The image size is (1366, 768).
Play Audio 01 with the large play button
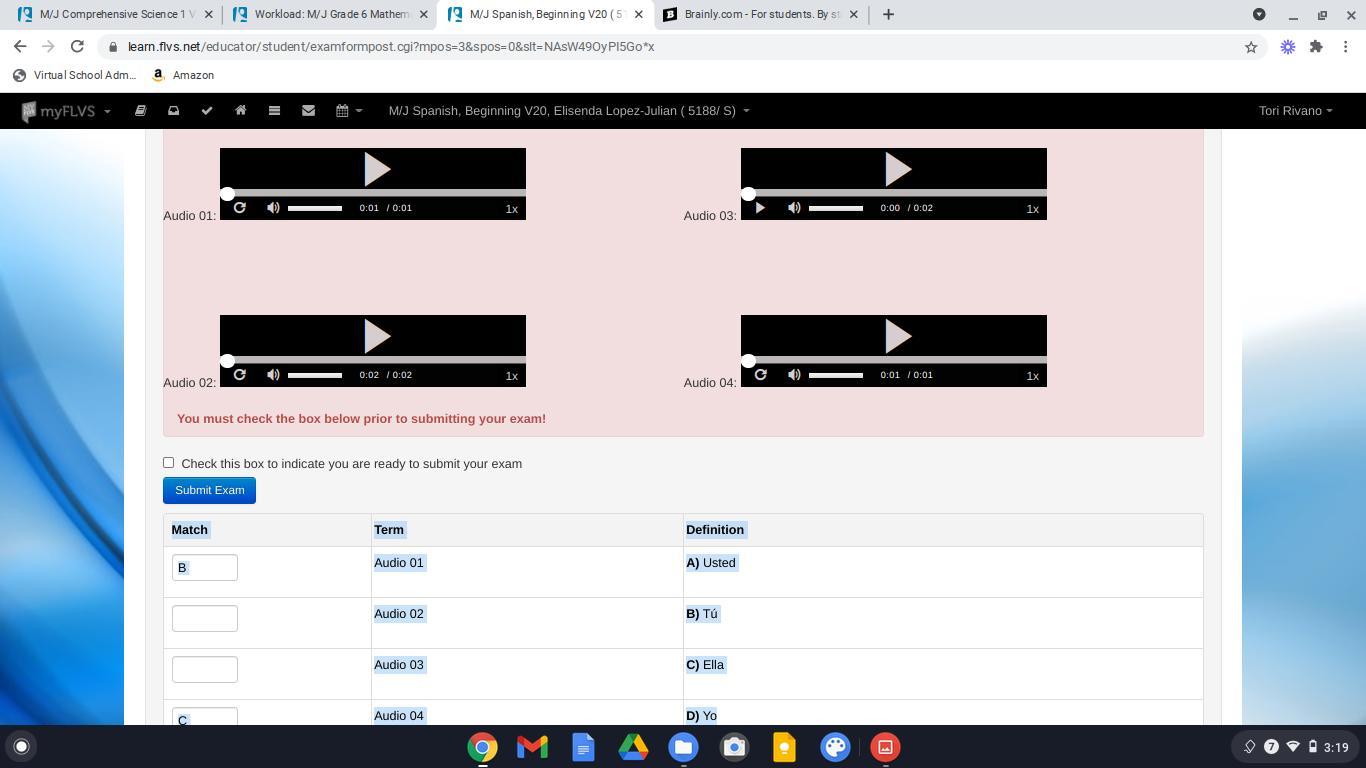(x=376, y=169)
